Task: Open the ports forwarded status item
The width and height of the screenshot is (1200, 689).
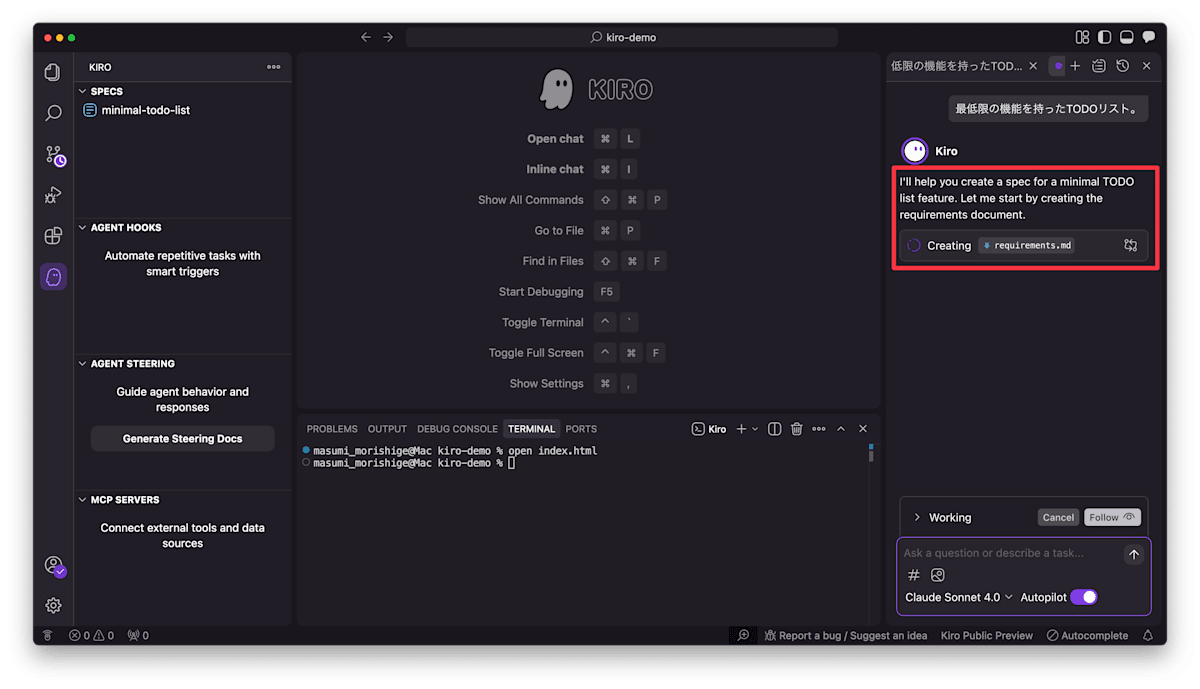Action: (138, 635)
